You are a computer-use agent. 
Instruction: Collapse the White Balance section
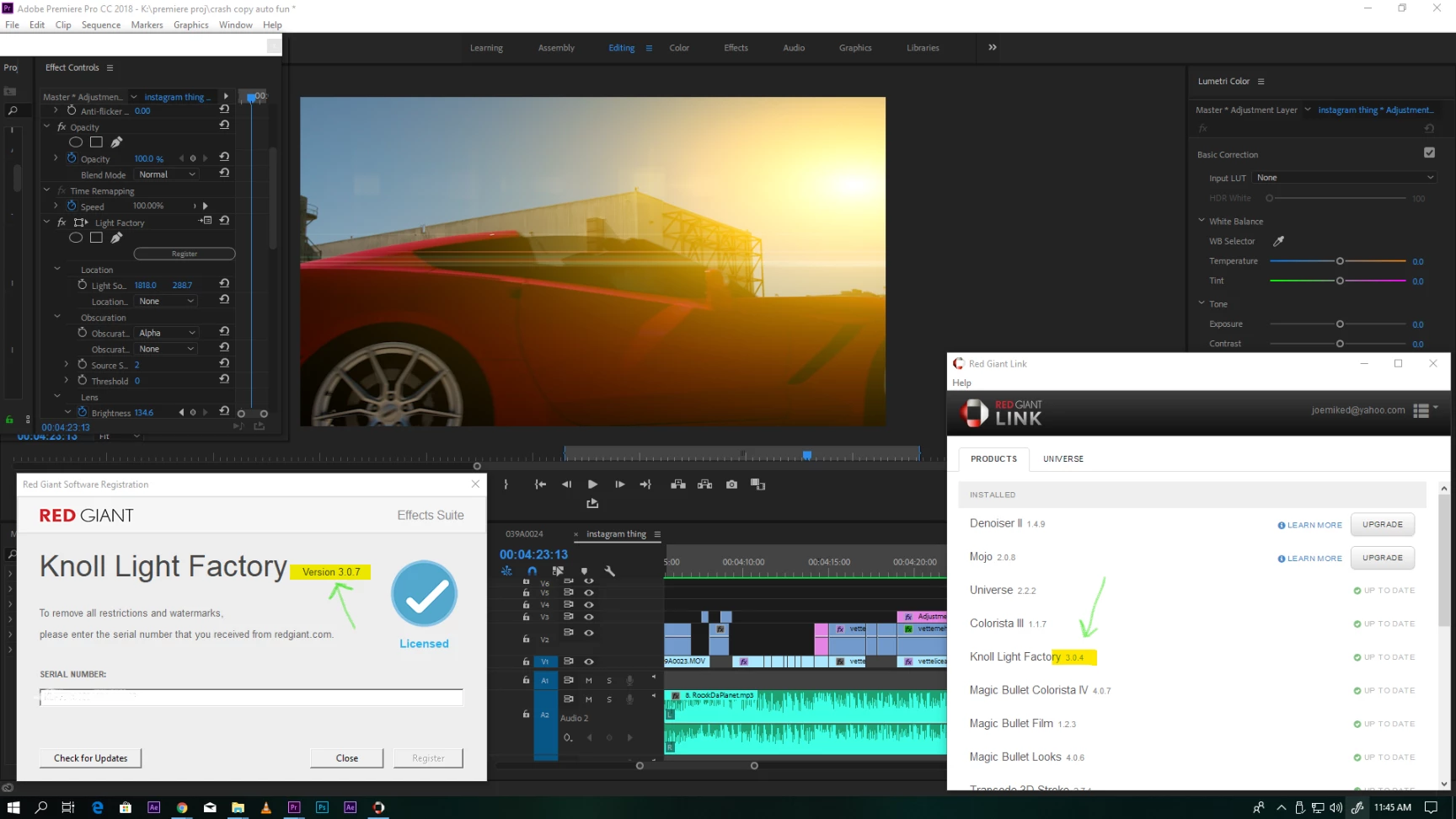1202,221
